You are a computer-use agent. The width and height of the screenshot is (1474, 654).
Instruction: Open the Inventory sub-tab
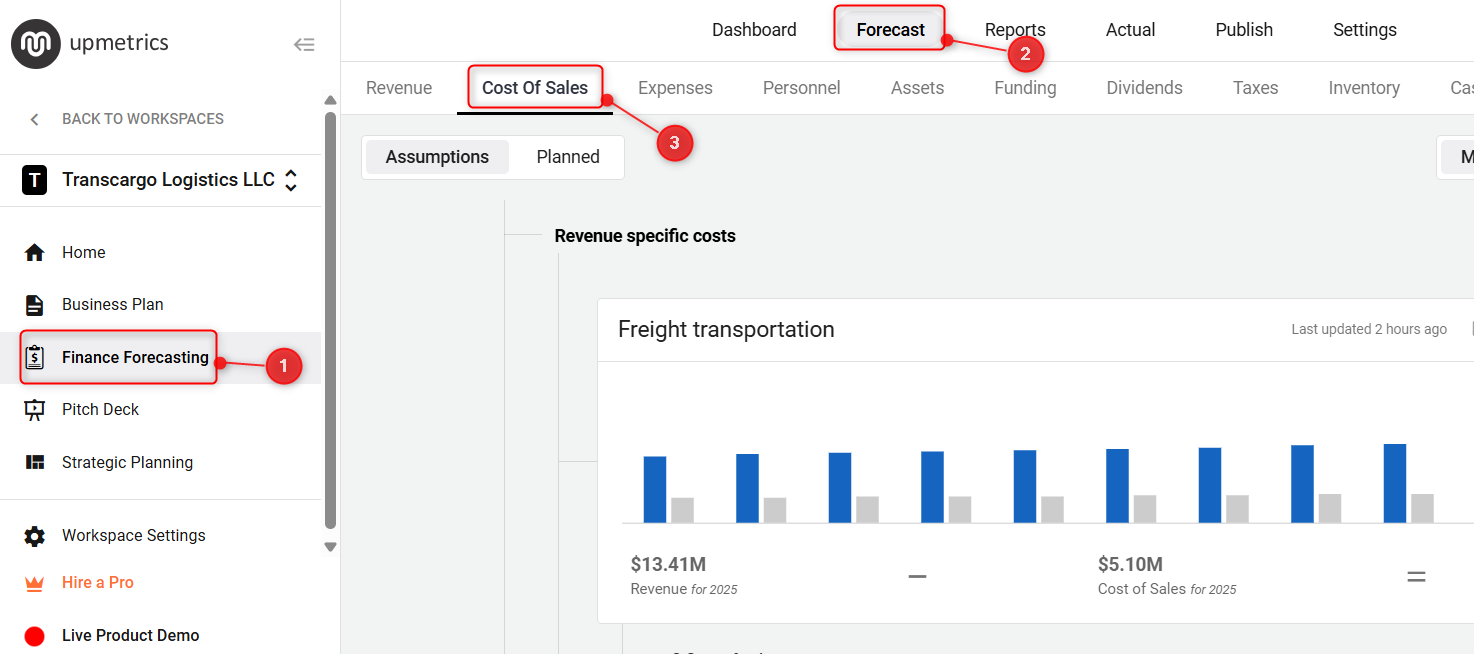tap(1364, 88)
